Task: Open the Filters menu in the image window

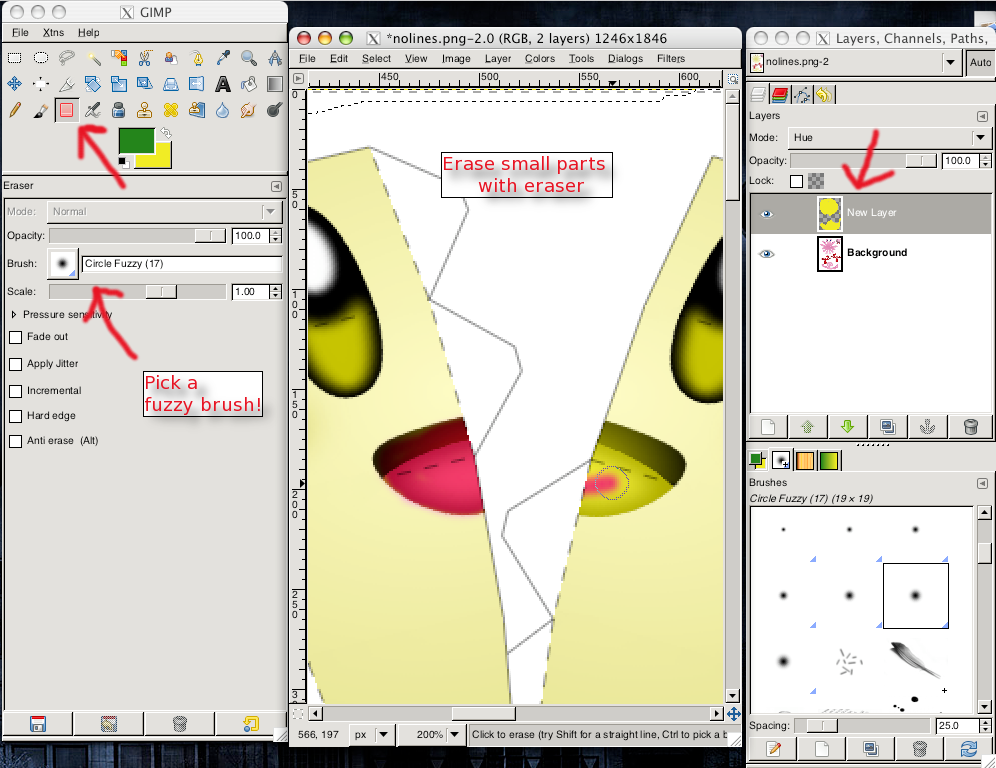Action: (671, 58)
